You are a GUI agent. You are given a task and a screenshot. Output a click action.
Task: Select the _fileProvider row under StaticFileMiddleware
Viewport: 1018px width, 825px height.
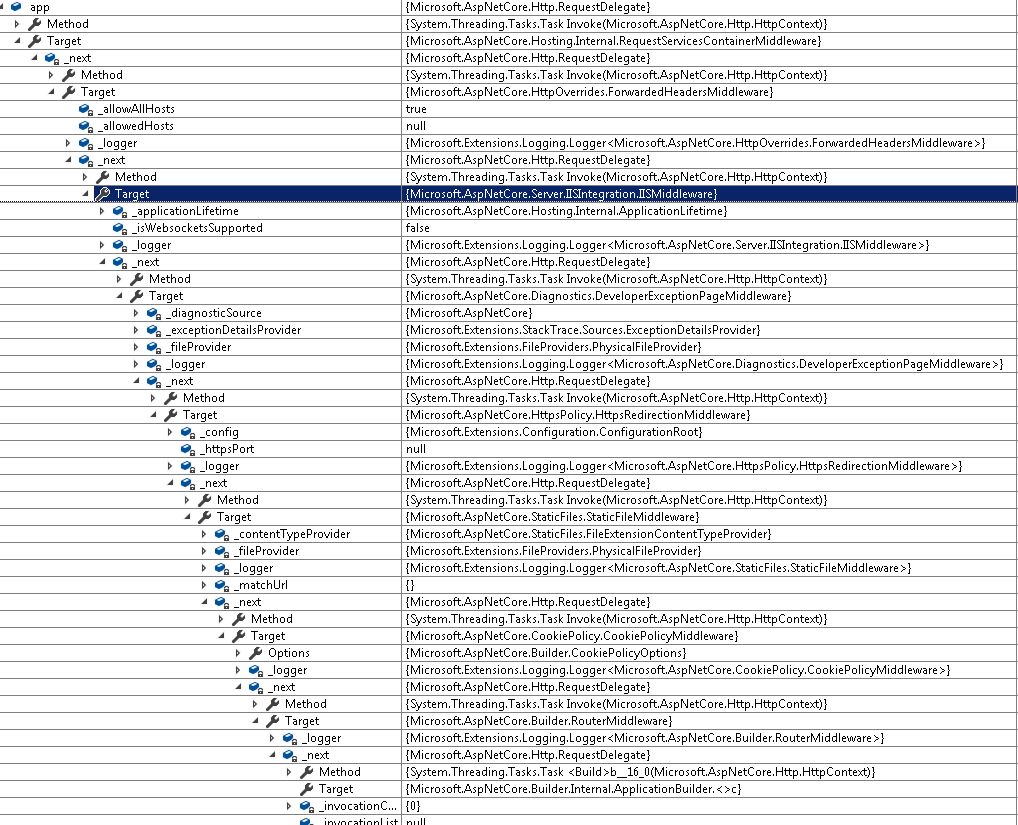click(266, 551)
